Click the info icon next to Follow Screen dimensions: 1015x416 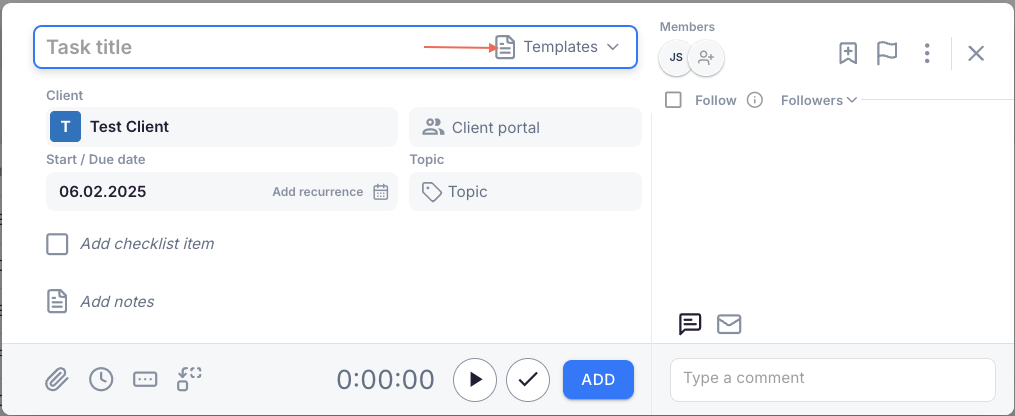755,100
